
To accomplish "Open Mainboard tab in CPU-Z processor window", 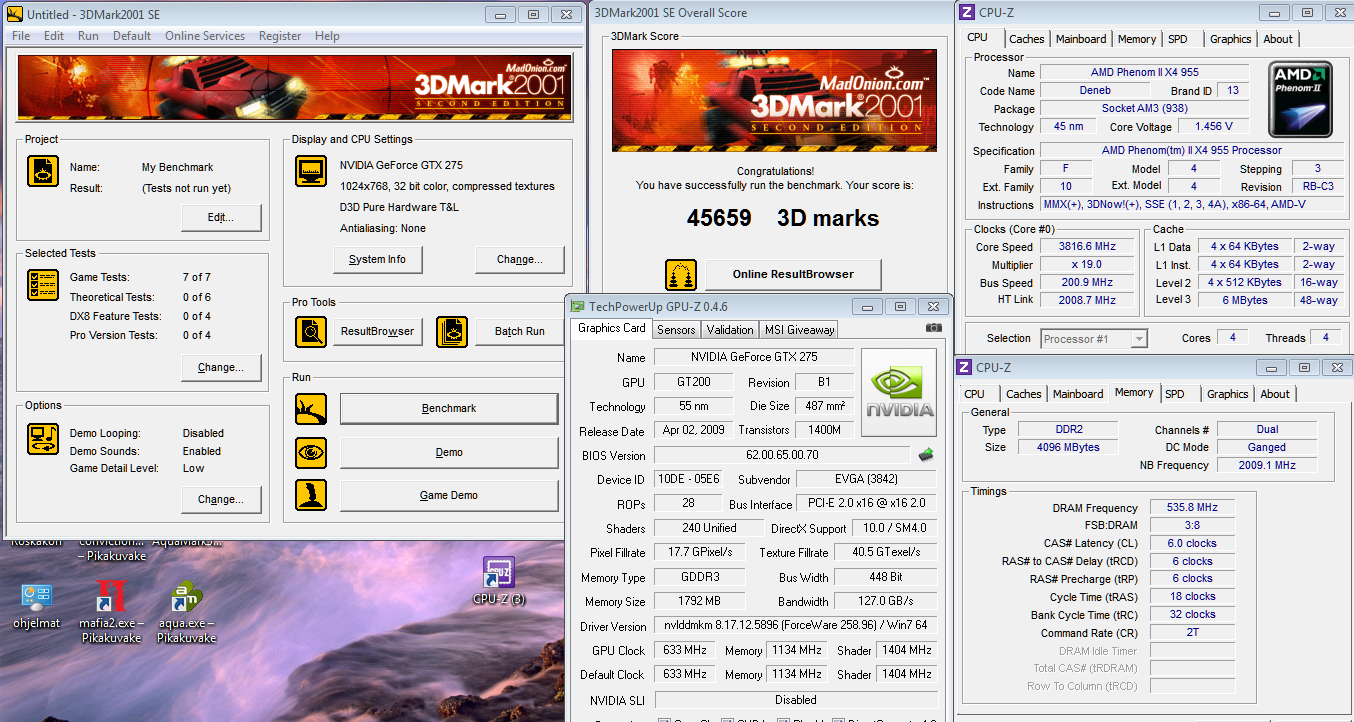I will 1080,39.
